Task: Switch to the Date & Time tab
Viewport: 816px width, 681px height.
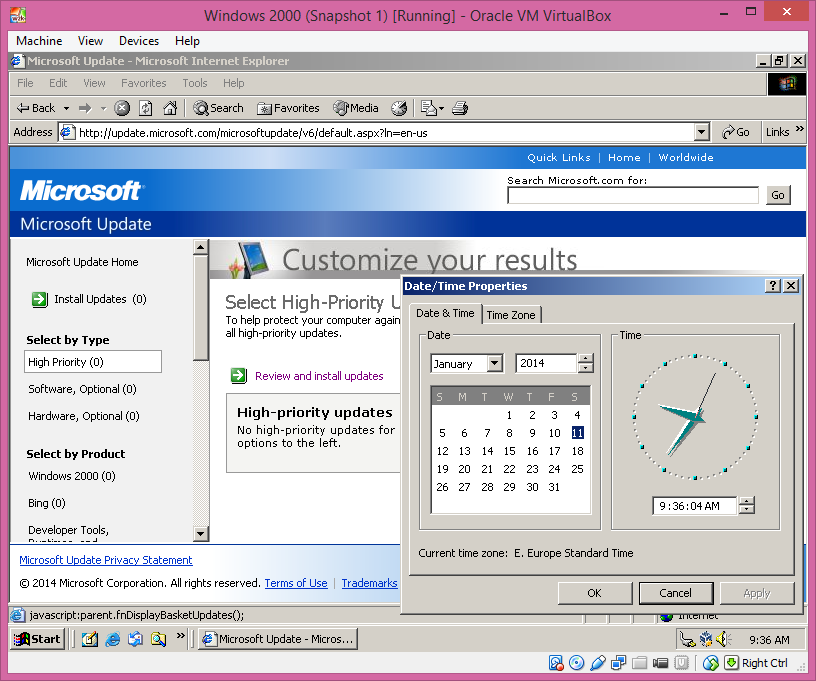Action: 445,313
